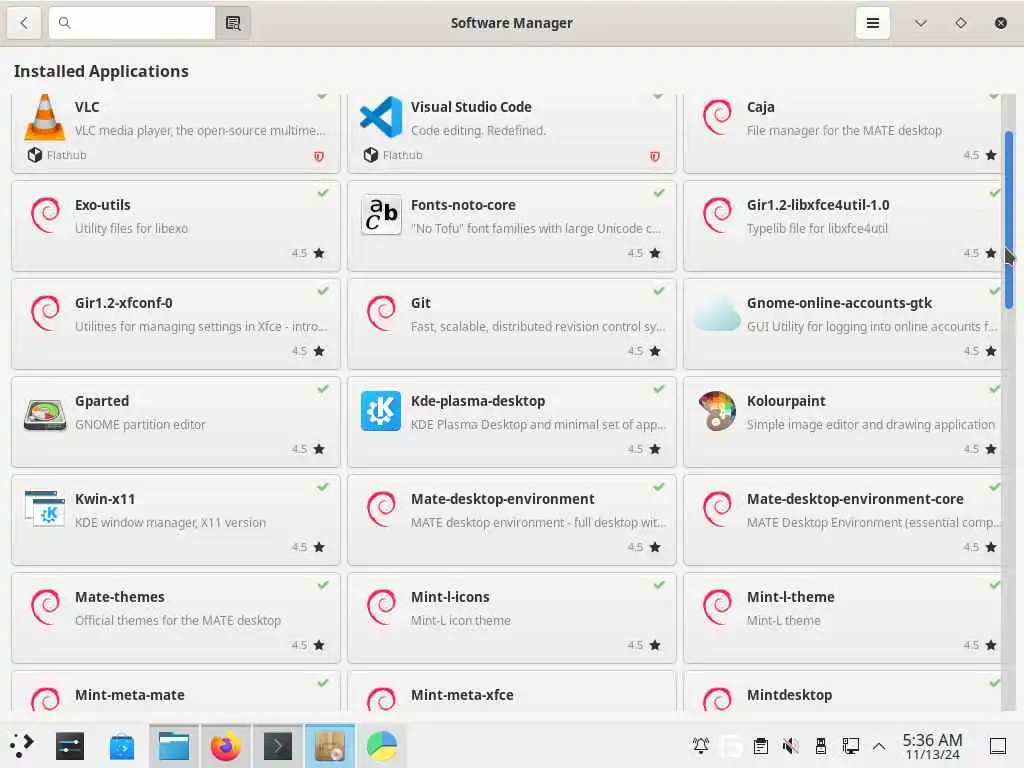Click the star rating on Git card
Screen dimensions: 1024x768
point(644,351)
